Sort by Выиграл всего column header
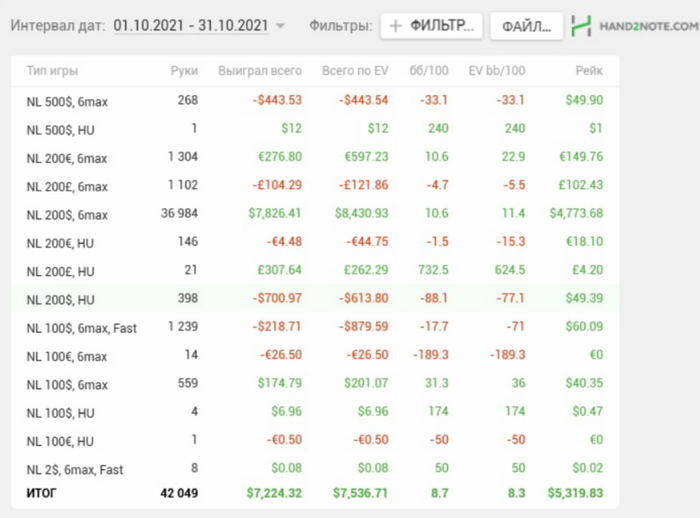700x518 pixels. [x=260, y=71]
